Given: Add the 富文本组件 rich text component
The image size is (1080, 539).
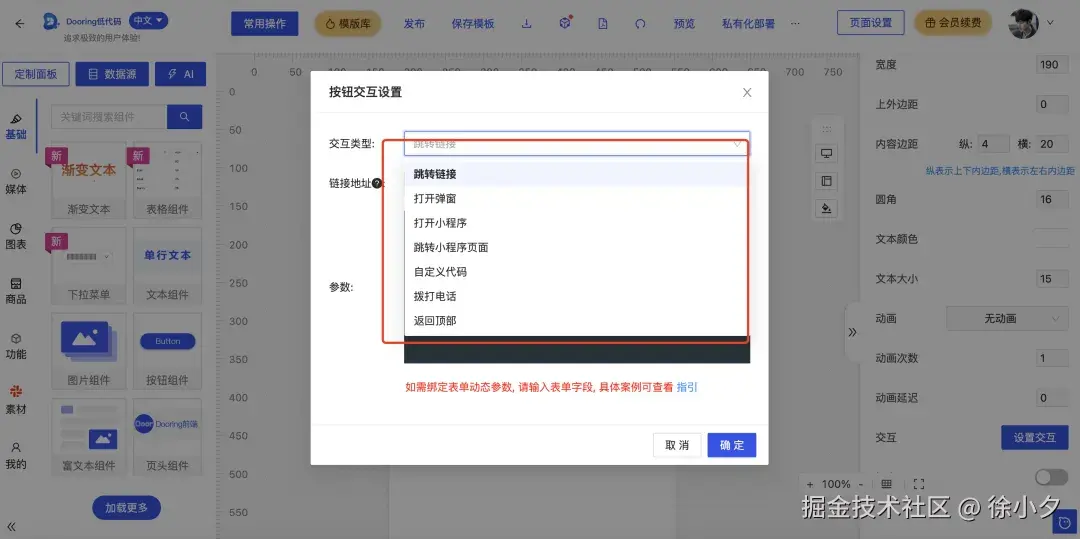Looking at the screenshot, I should point(89,436).
